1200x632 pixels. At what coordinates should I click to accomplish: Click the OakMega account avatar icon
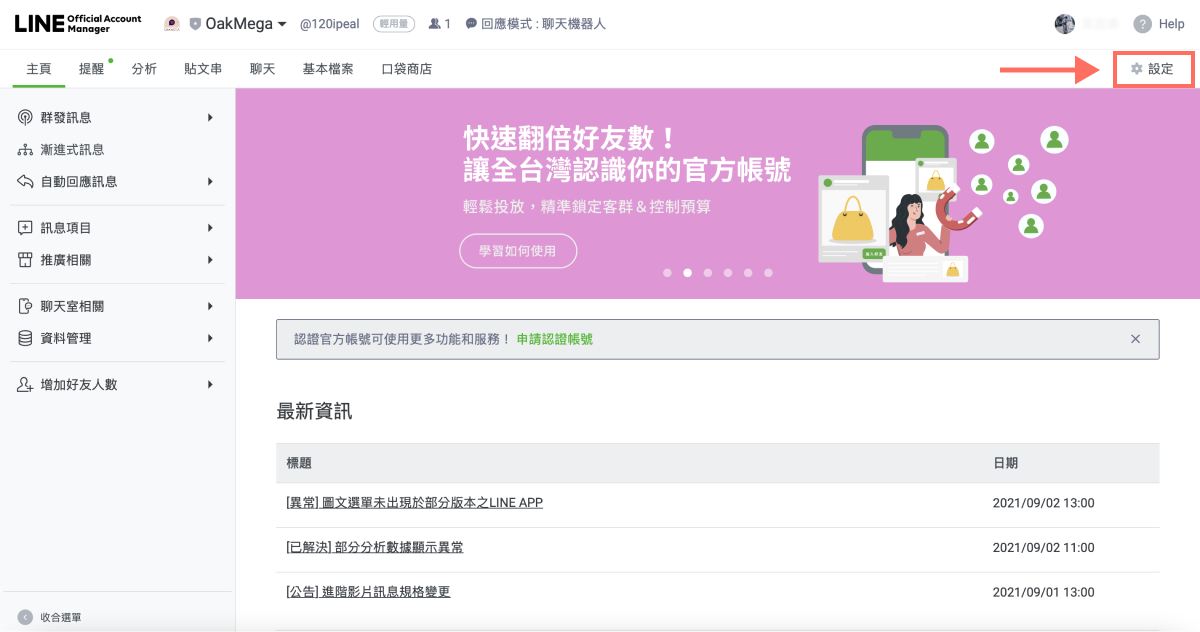(172, 24)
